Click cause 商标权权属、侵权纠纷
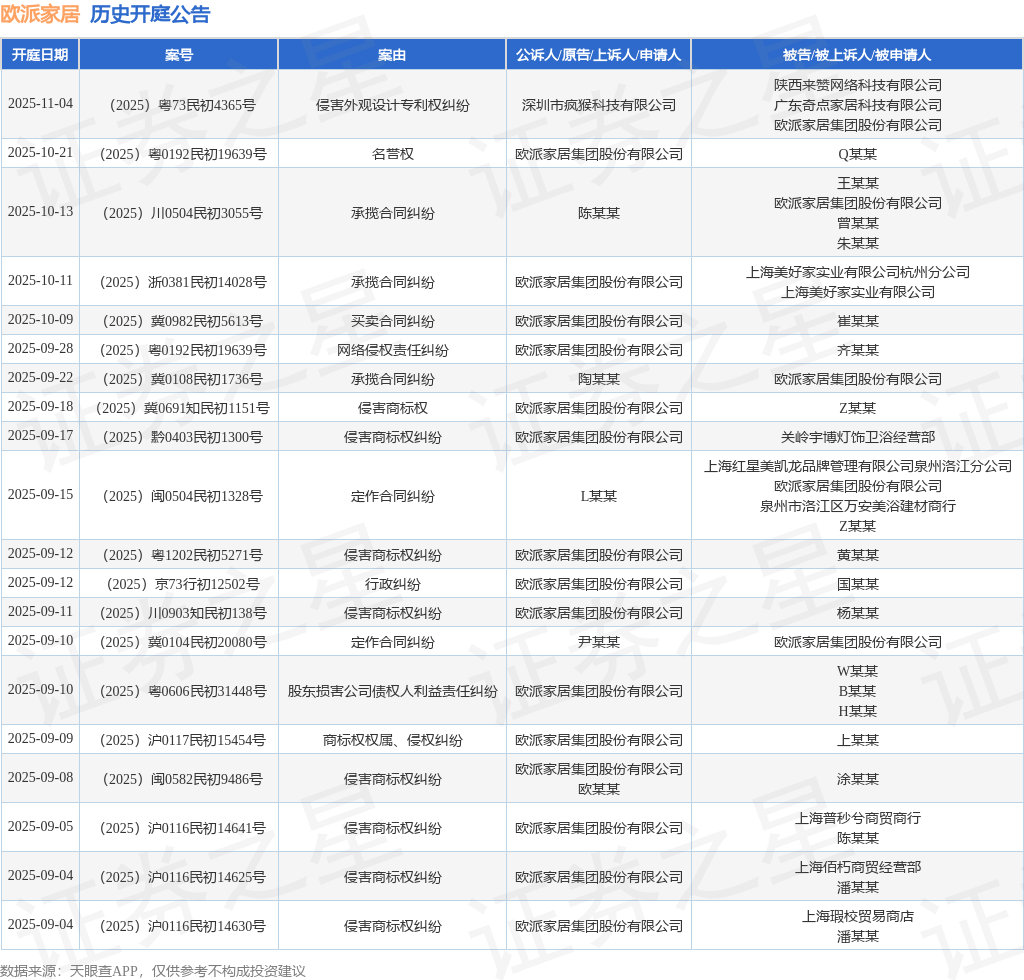The height and width of the screenshot is (980, 1024). [392, 740]
